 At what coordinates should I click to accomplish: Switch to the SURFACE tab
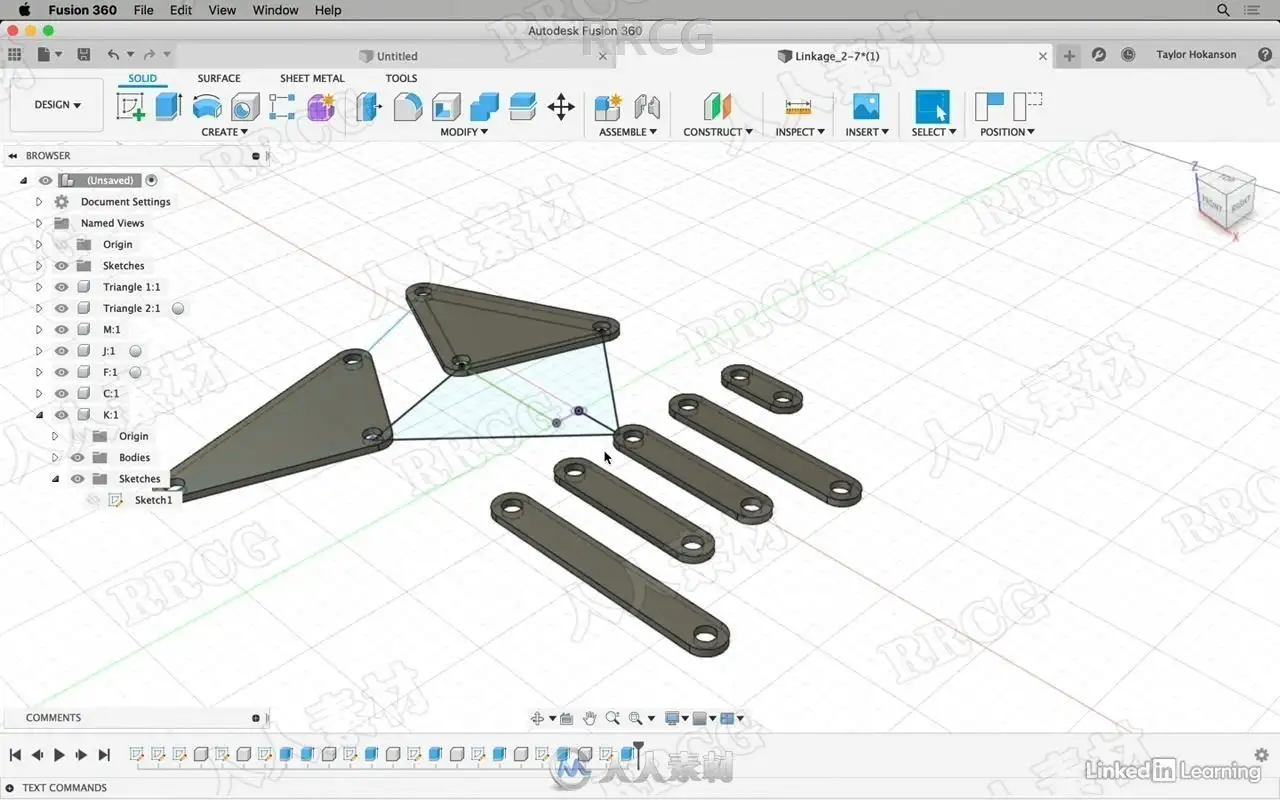tap(219, 78)
